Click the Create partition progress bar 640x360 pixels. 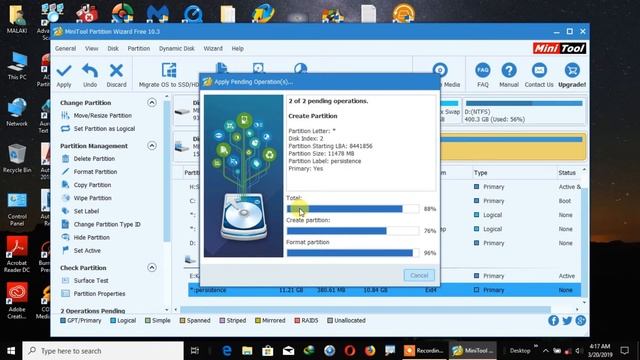(x=353, y=231)
